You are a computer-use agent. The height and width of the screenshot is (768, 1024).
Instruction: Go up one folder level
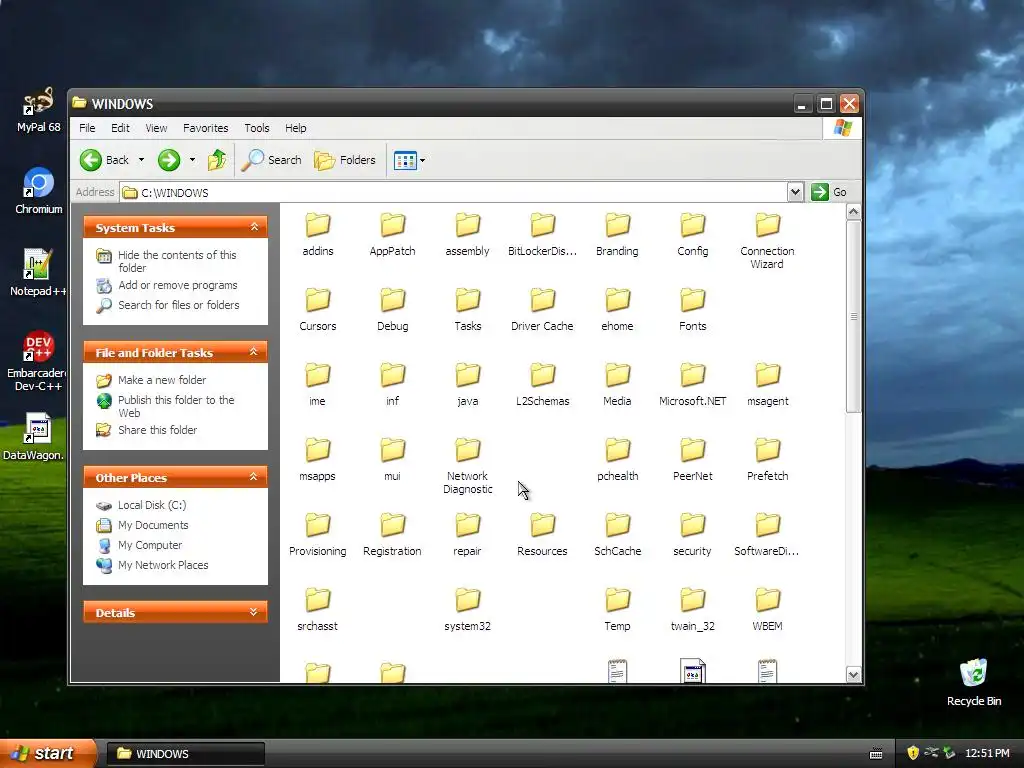[217, 160]
